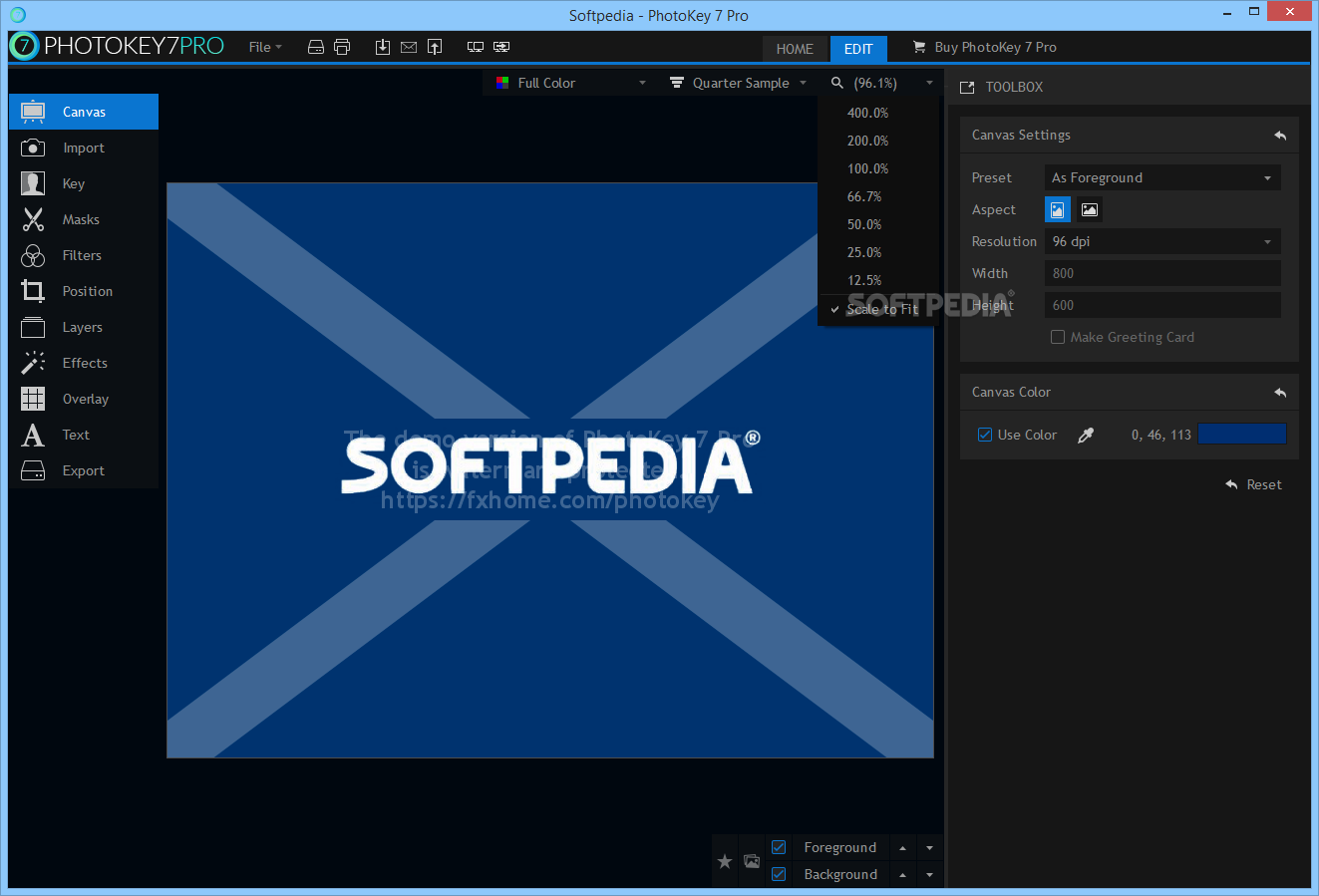Enable Make Greeting Card checkbox
This screenshot has width=1319, height=896.
point(1058,337)
